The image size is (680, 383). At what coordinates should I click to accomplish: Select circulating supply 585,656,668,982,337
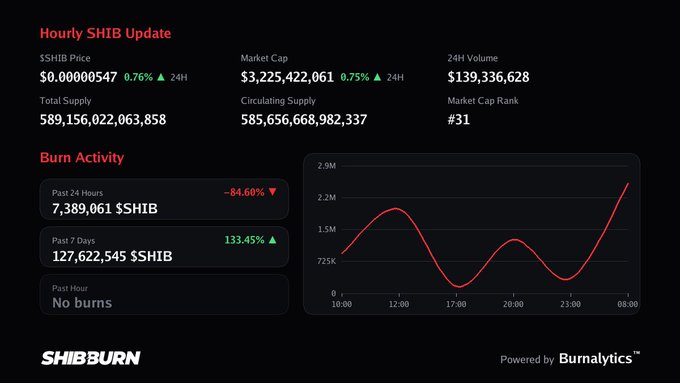point(304,120)
